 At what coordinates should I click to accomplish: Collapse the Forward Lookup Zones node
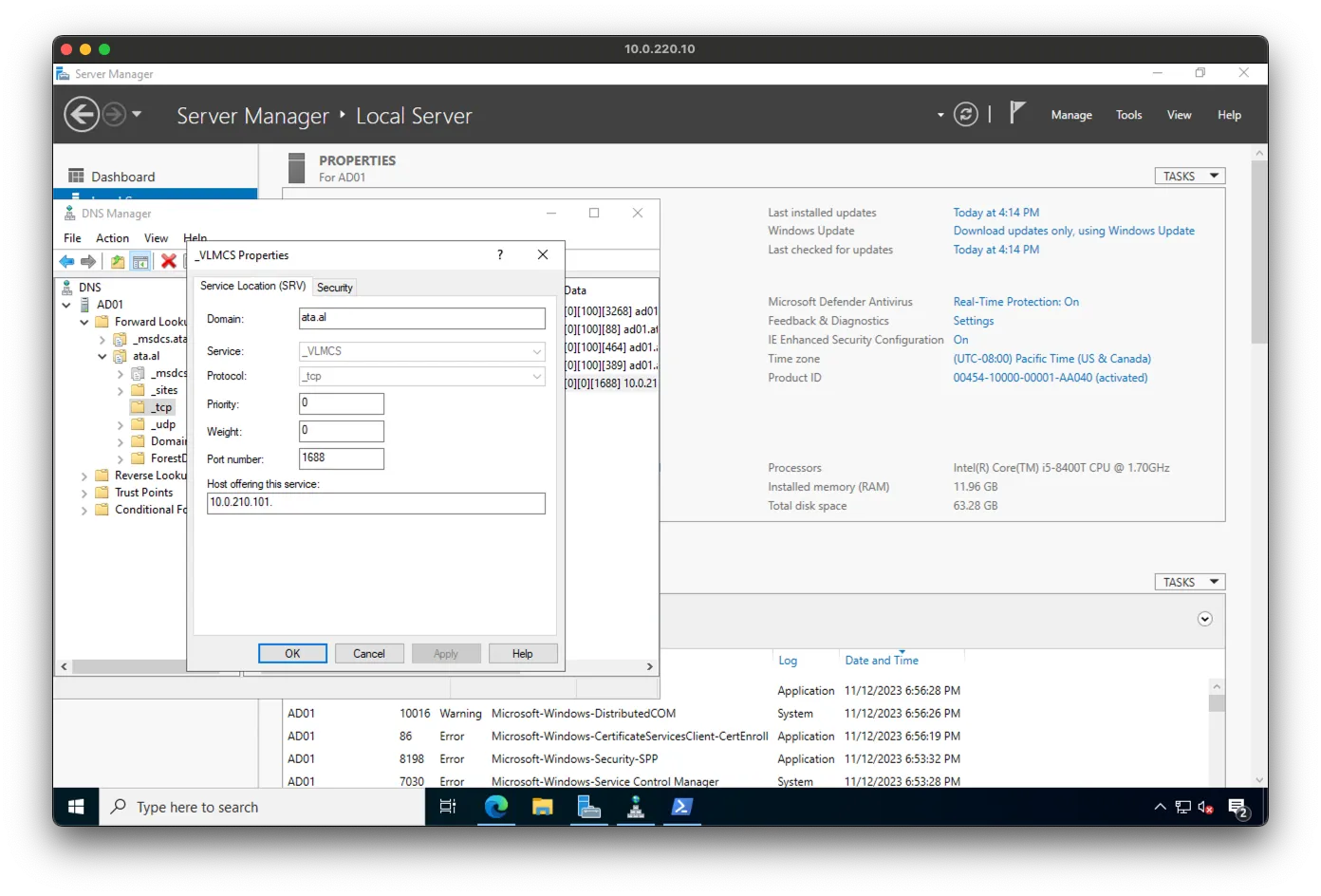coord(84,322)
